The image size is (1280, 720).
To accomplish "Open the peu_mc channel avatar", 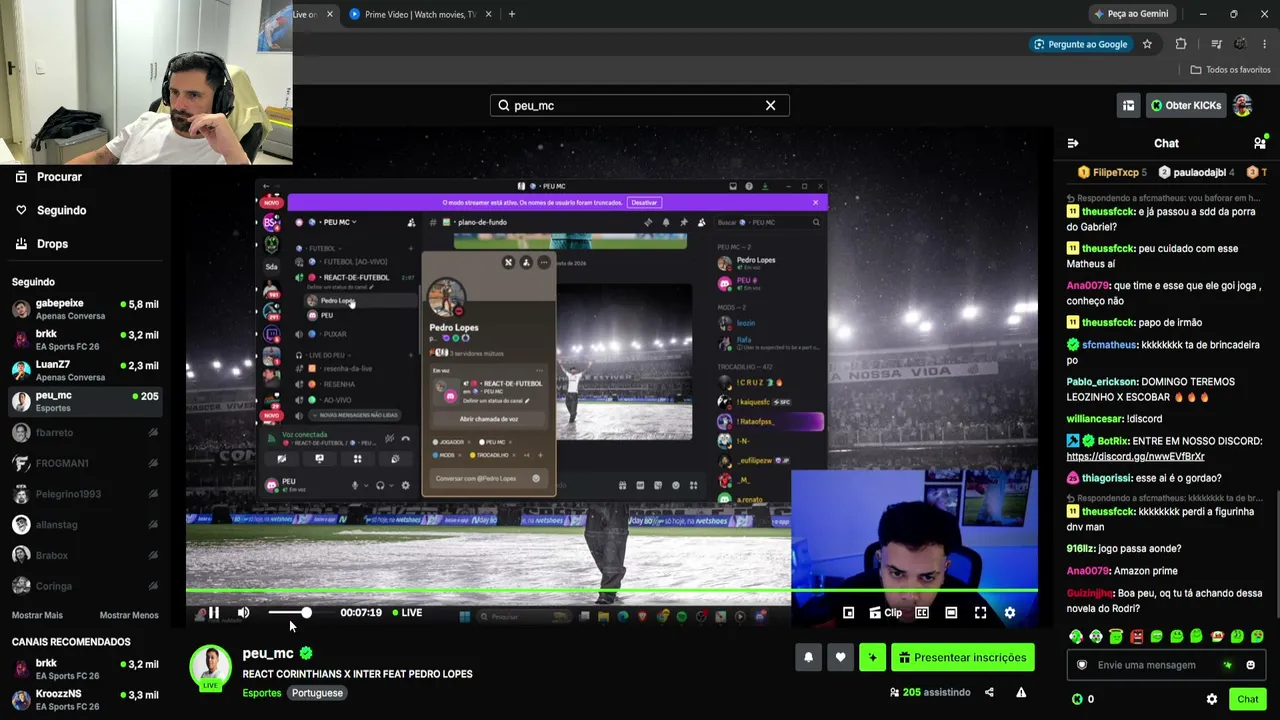I will click(210, 666).
